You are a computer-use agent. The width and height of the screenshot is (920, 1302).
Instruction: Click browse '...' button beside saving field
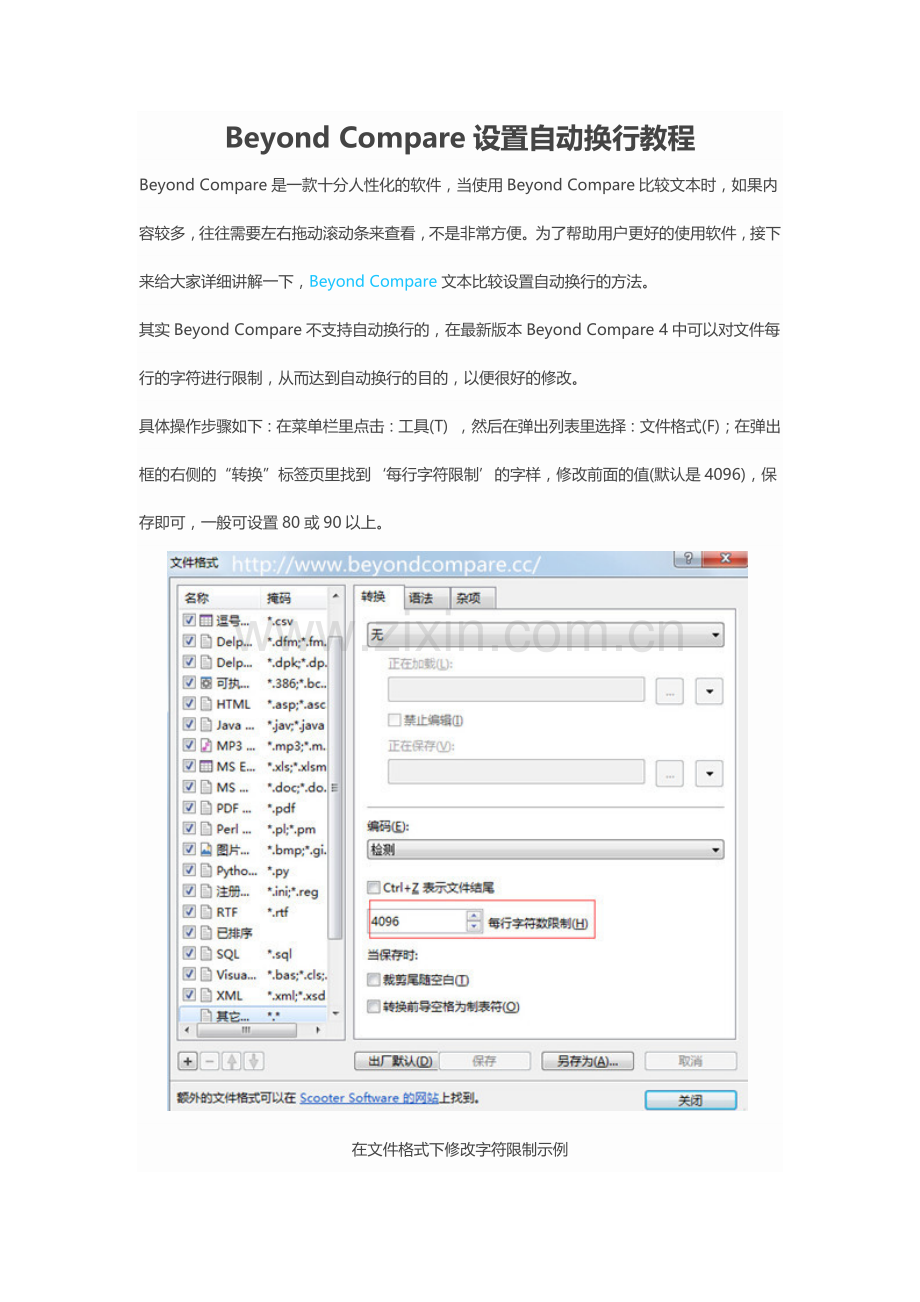(x=670, y=773)
